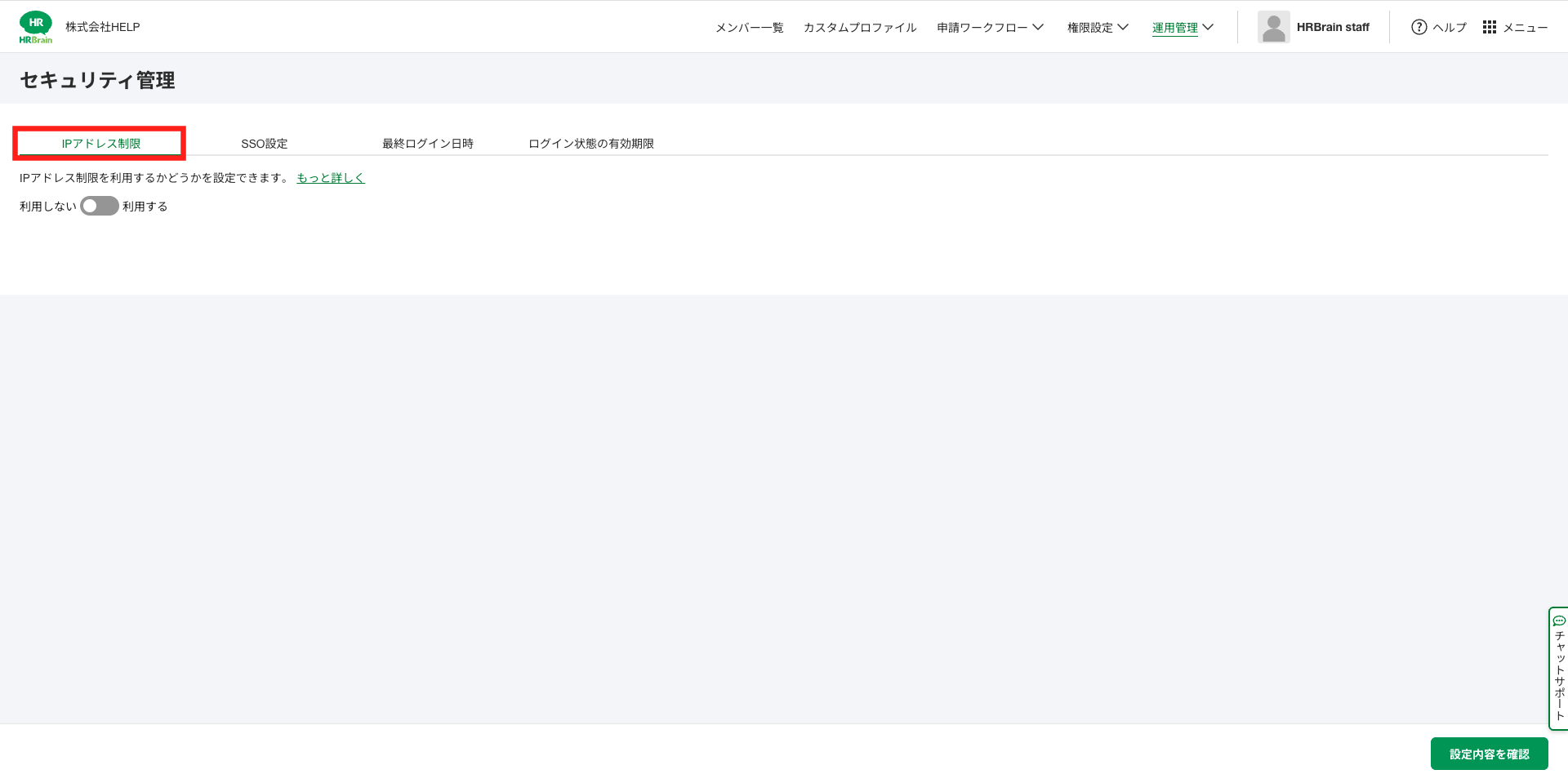Viewport: 1568px width, 783px height.
Task: Select the IPアドレス制限 tab
Action: (x=101, y=143)
